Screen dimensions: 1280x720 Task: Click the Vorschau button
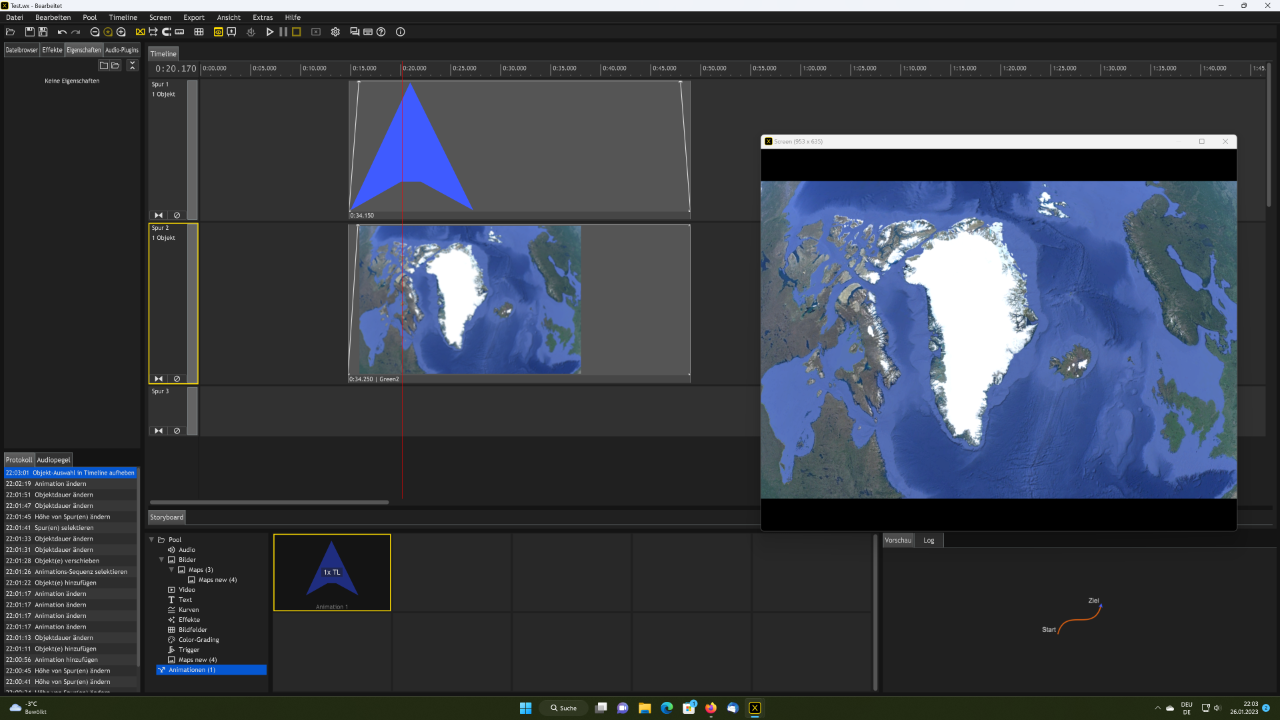click(898, 540)
